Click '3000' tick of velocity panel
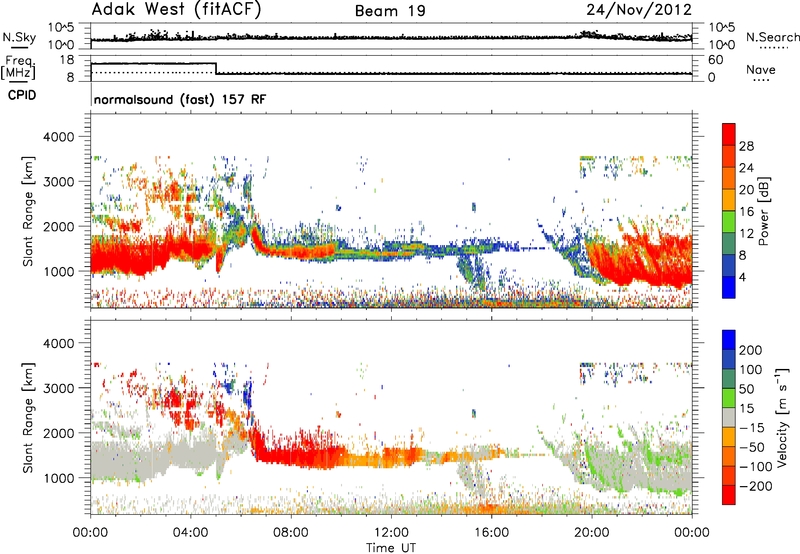800x554 pixels. pos(58,388)
